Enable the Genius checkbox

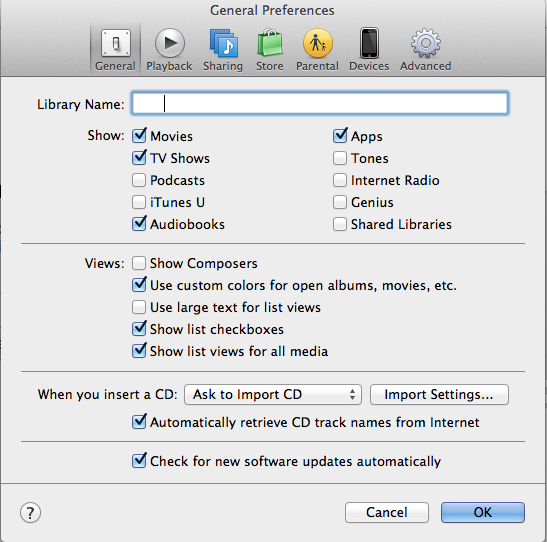point(340,202)
